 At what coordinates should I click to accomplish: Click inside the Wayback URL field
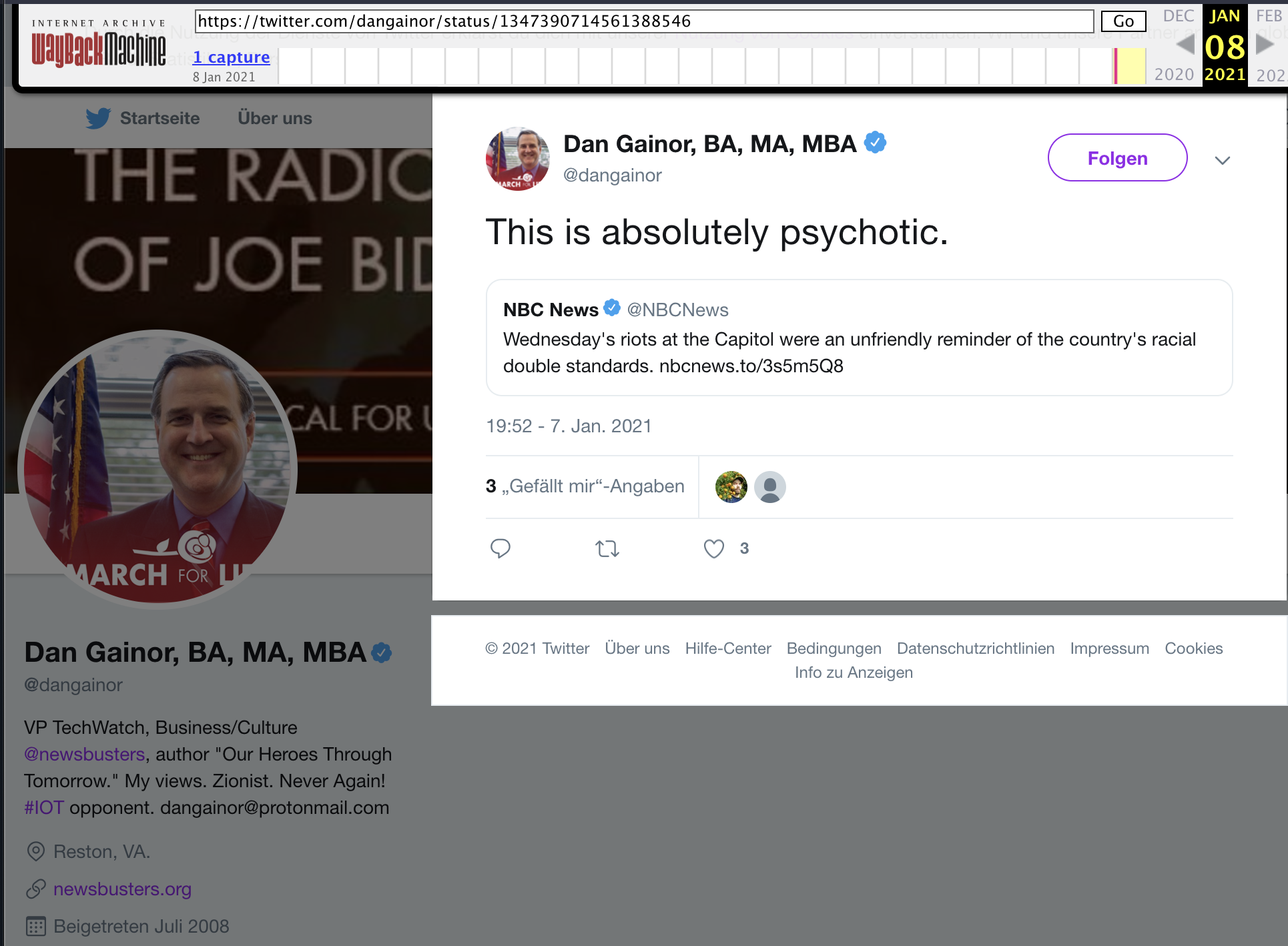click(644, 21)
